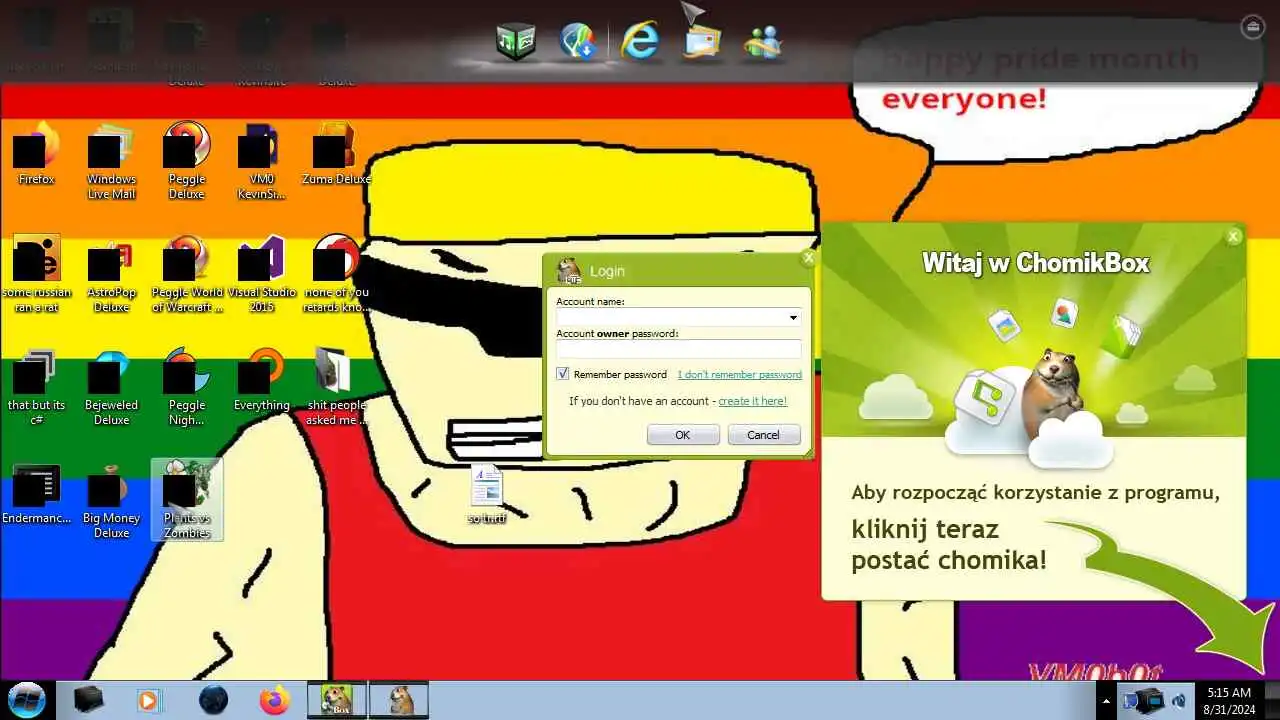Open 'none of you retards kno...' icon
1280x720 pixels.
(336, 273)
